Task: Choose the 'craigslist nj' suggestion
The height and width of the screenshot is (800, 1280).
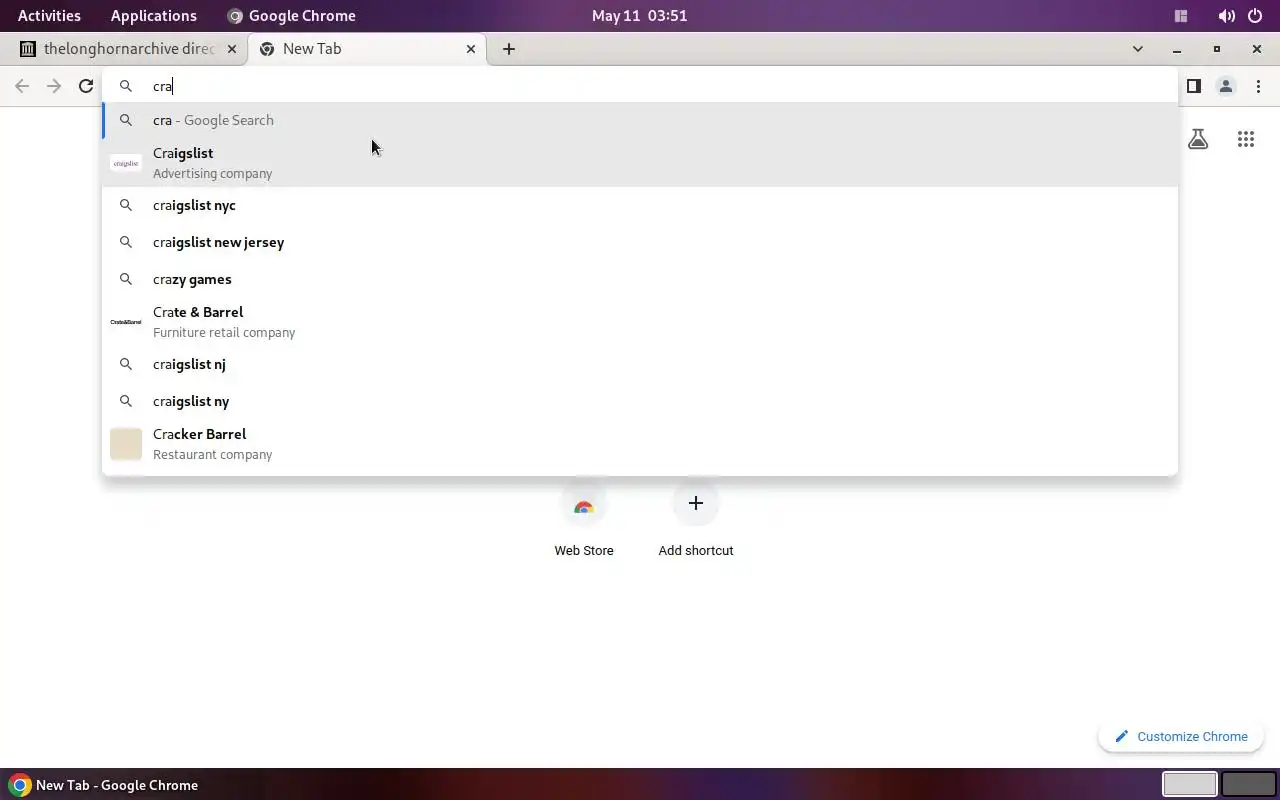Action: coord(640,364)
